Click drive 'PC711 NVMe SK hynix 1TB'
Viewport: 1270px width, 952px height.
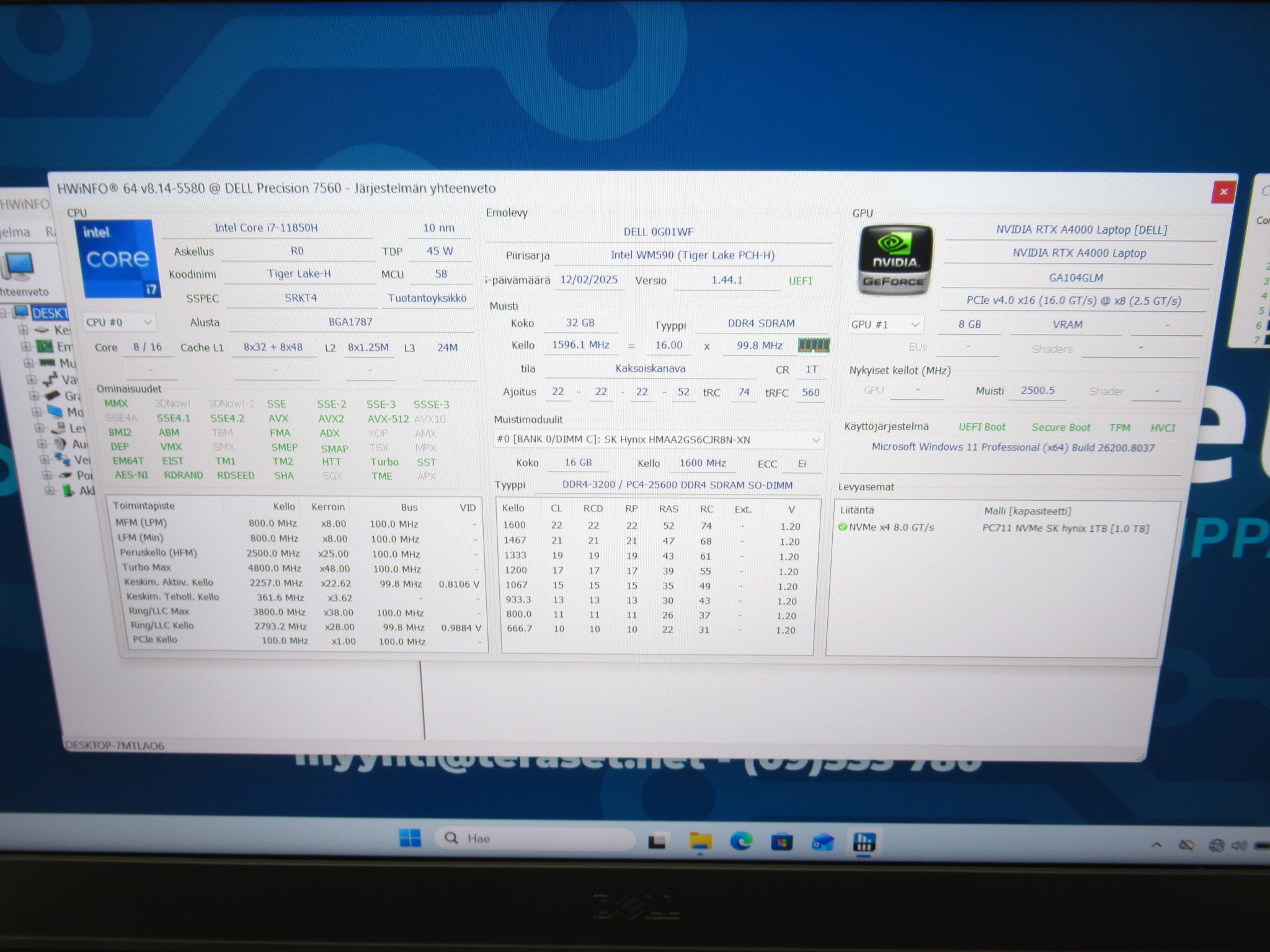1065,529
